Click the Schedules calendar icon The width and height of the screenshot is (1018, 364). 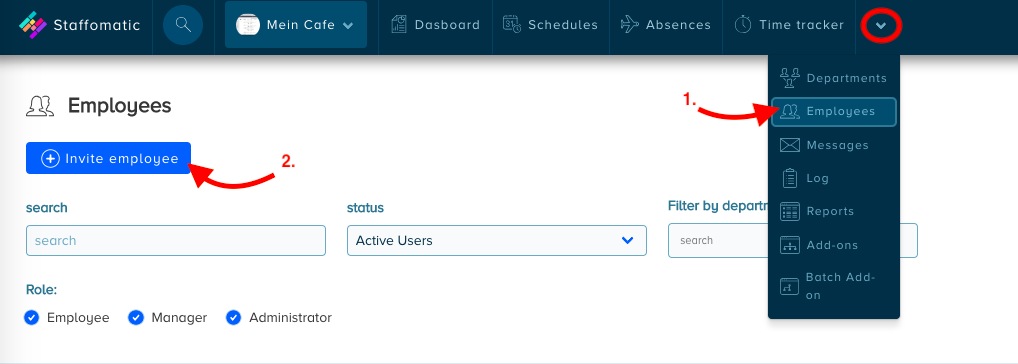(512, 25)
